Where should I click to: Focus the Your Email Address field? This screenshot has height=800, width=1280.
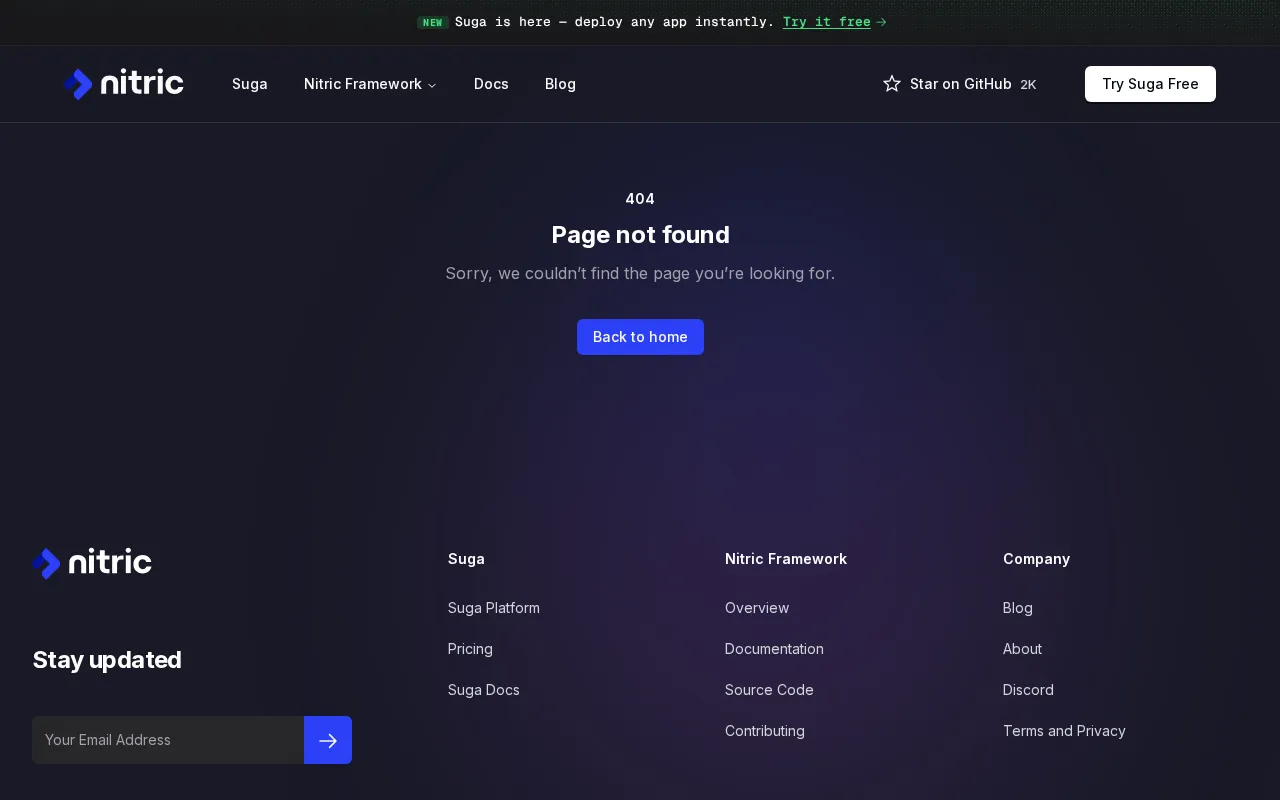[168, 740]
